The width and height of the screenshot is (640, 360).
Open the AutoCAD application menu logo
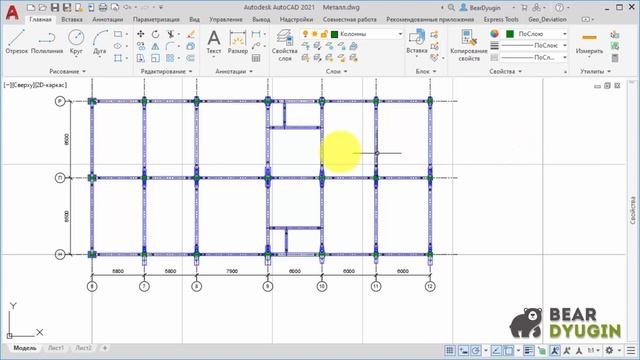coord(12,12)
